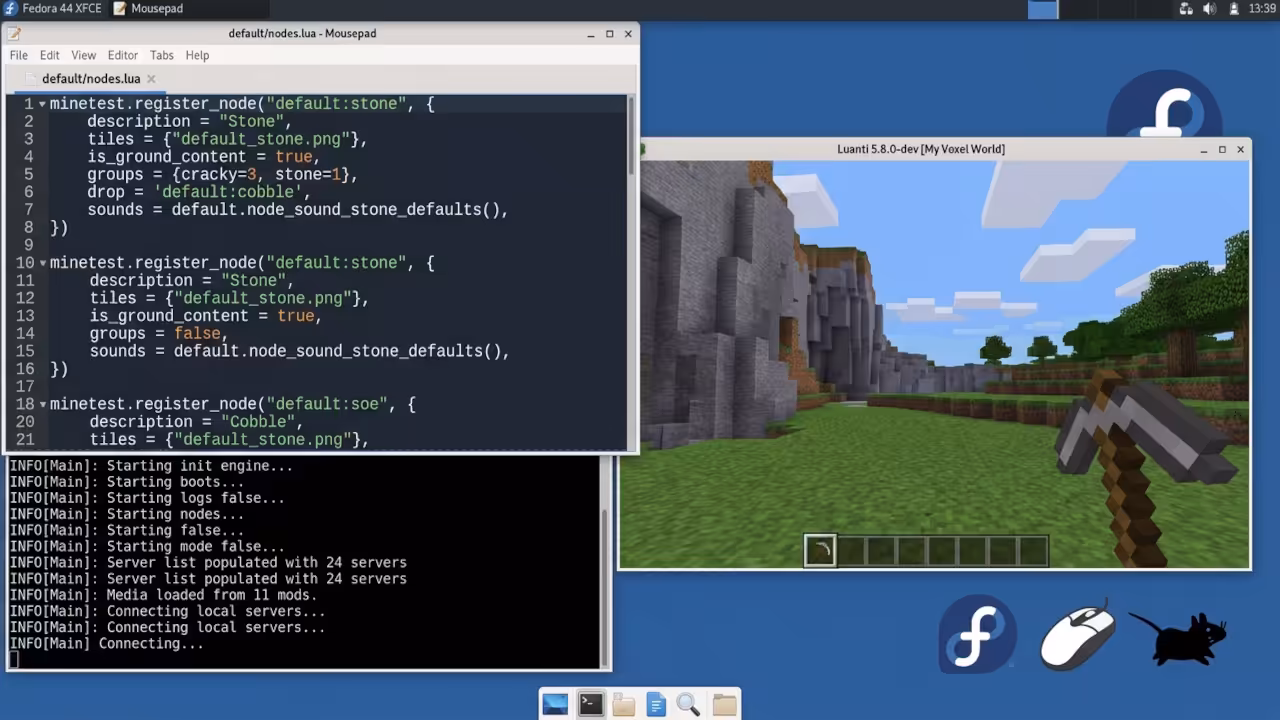Open the File menu in Mousepad
The image size is (1280, 720).
point(19,55)
